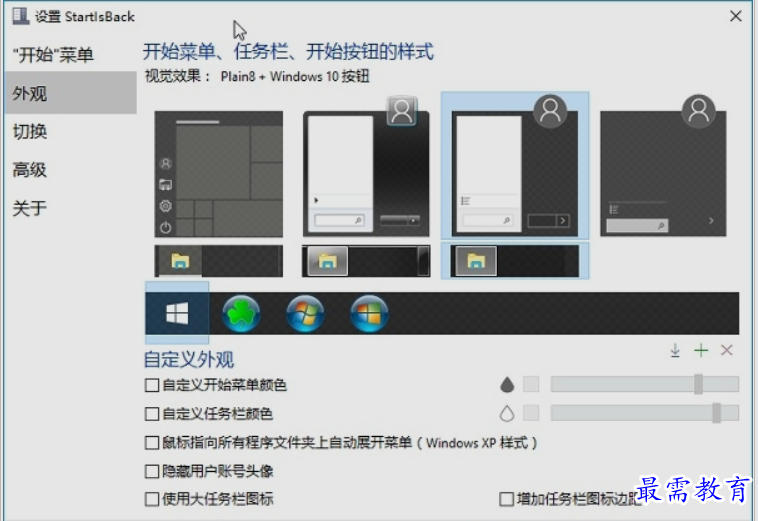Open the 外观 settings page
This screenshot has width=758, height=521.
(x=71, y=93)
